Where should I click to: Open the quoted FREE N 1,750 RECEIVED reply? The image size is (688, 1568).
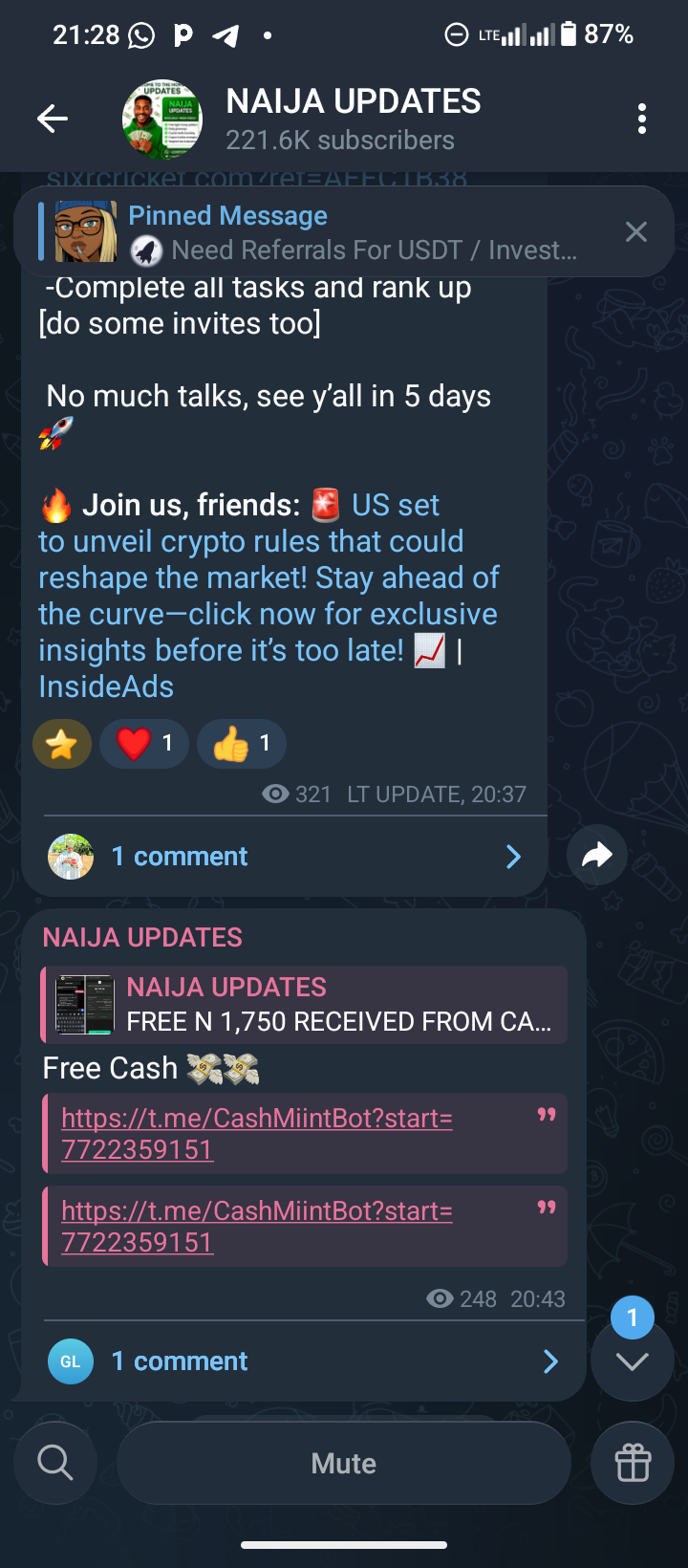(x=305, y=1004)
